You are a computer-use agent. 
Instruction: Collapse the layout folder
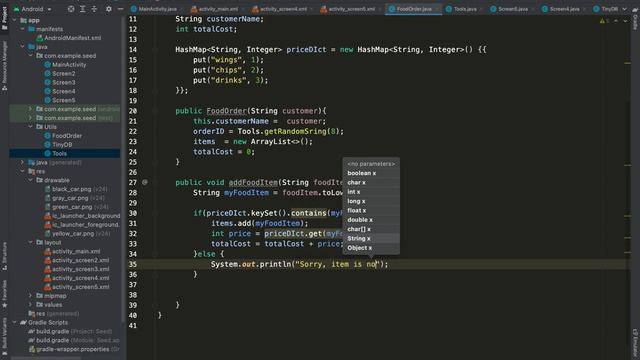point(30,242)
